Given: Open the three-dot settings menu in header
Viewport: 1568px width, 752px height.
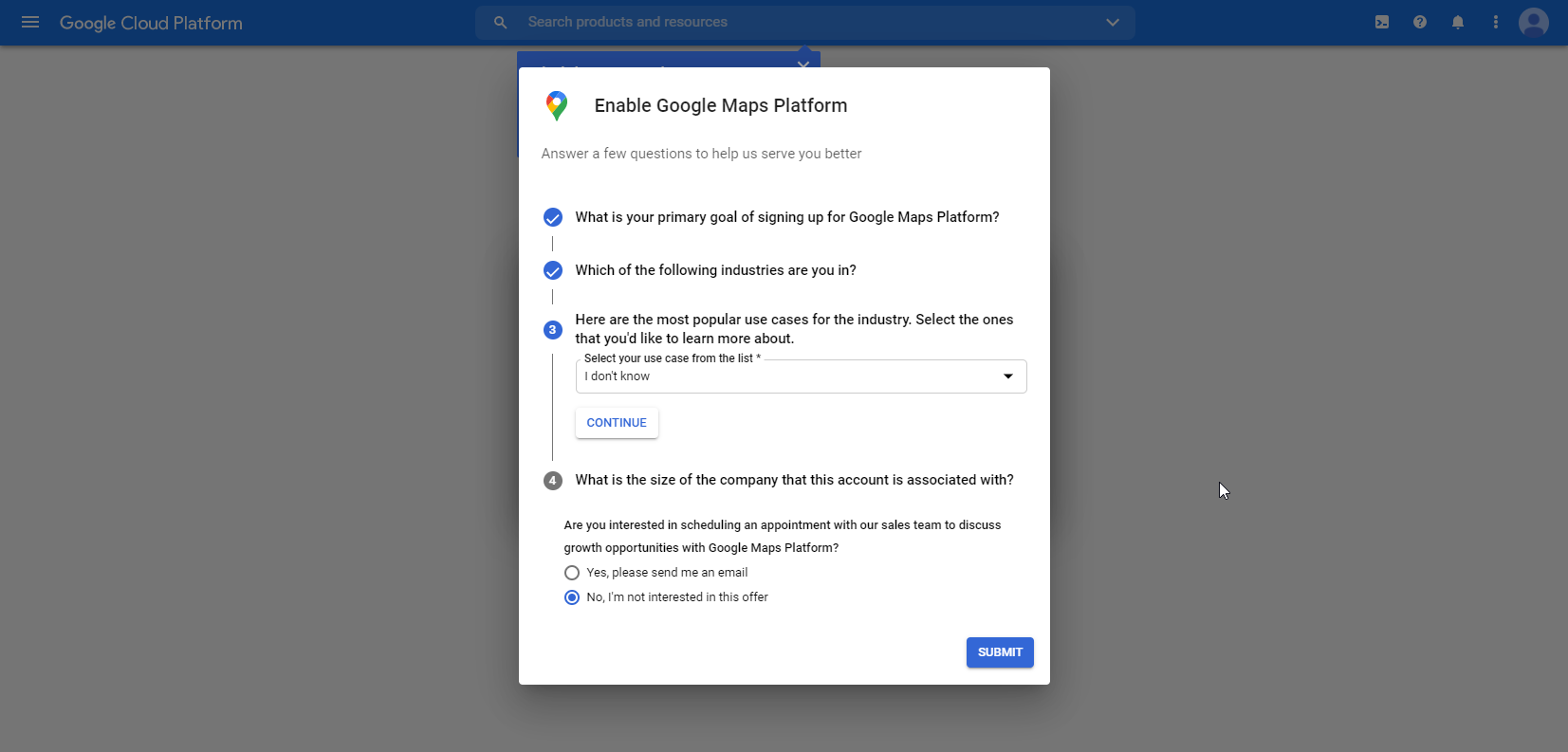Looking at the screenshot, I should click(1496, 22).
